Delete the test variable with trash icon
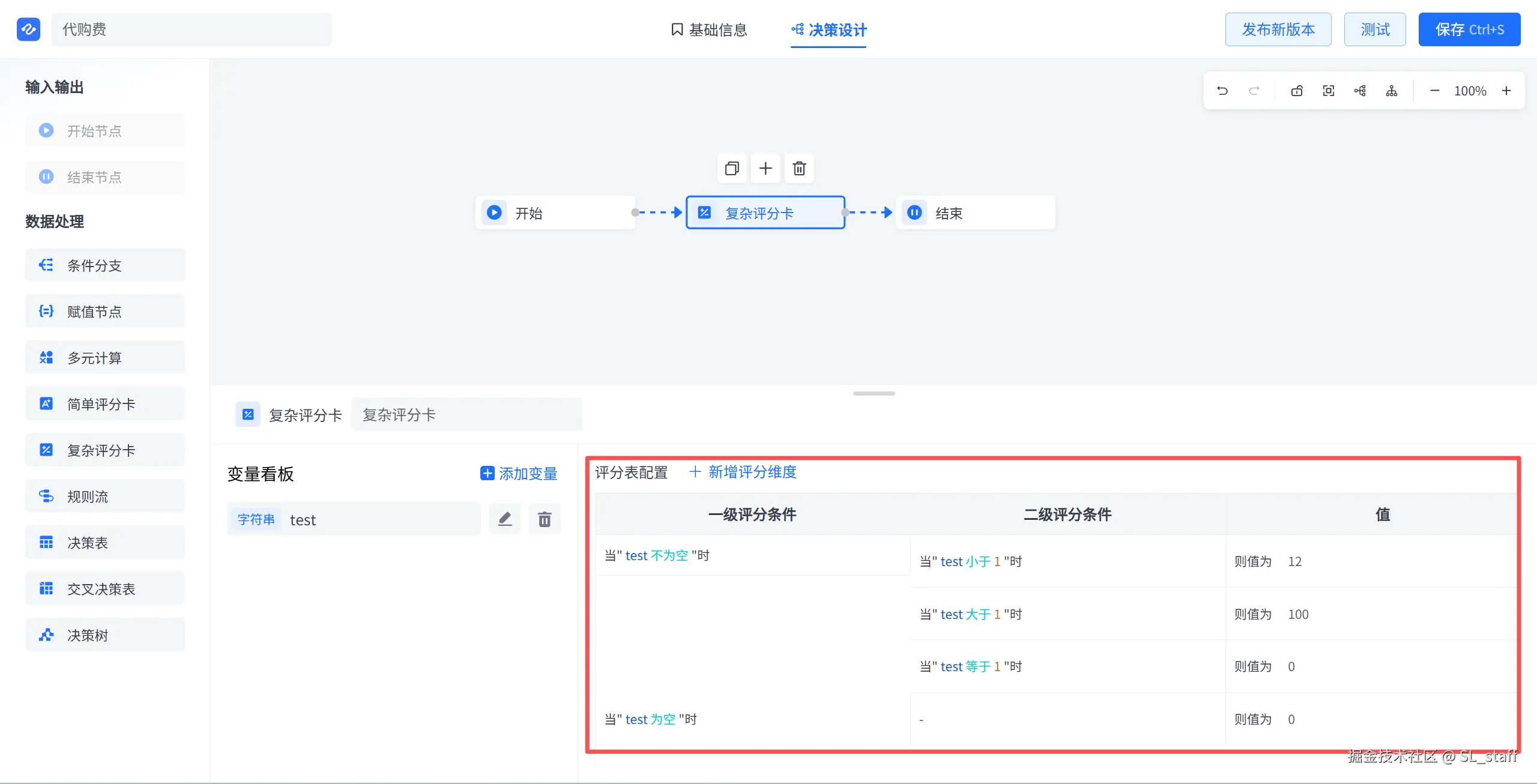 [545, 519]
